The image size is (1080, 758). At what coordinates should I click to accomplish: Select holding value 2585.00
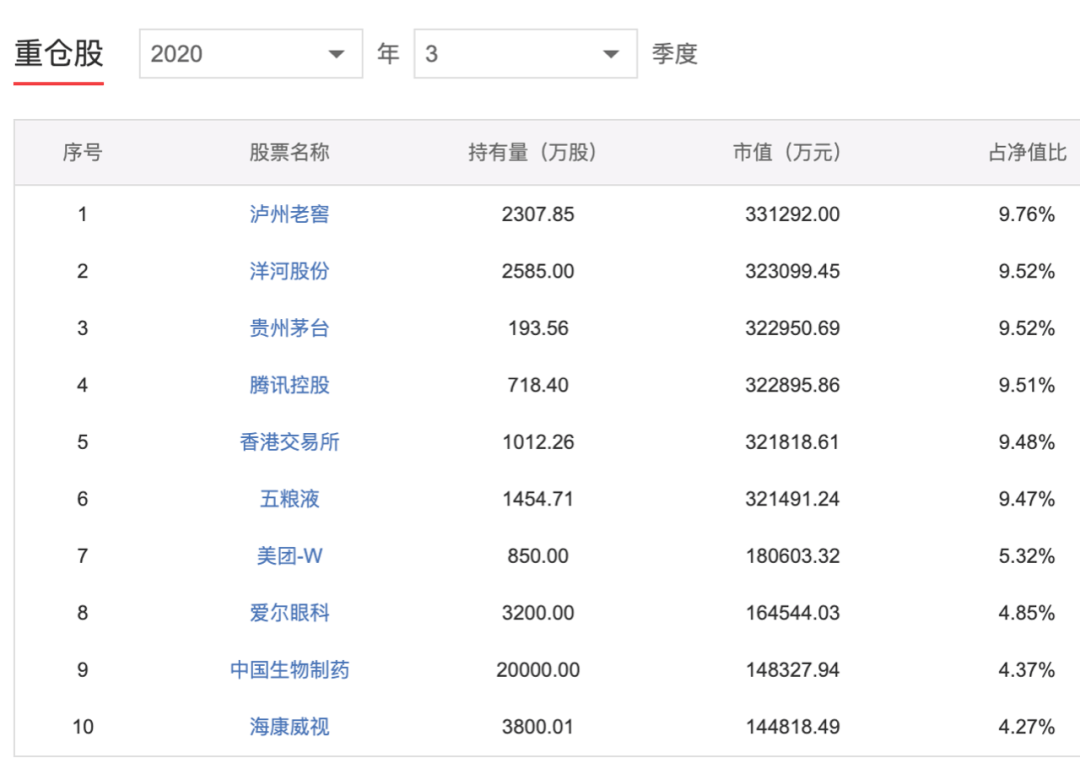(538, 271)
